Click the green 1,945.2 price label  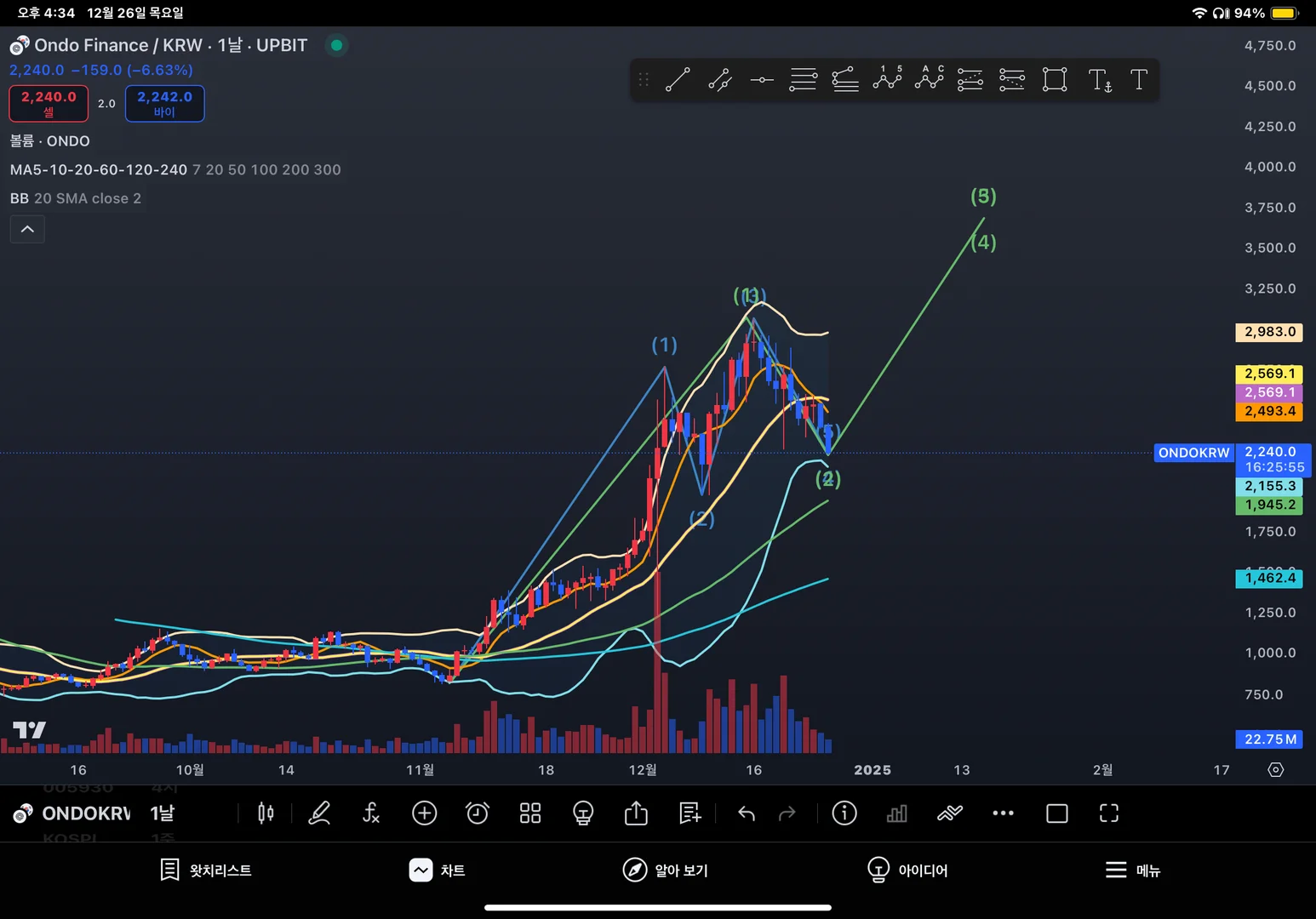pyautogui.click(x=1269, y=505)
